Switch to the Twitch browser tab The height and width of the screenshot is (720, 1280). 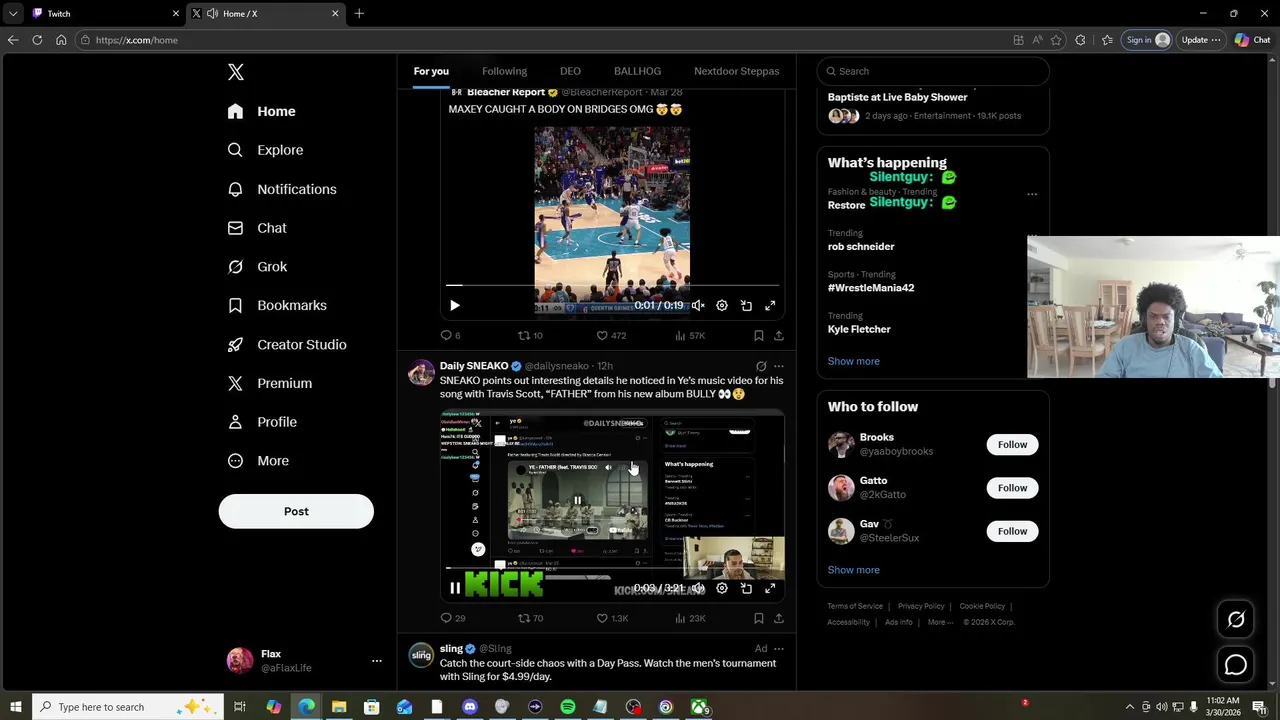coord(105,13)
